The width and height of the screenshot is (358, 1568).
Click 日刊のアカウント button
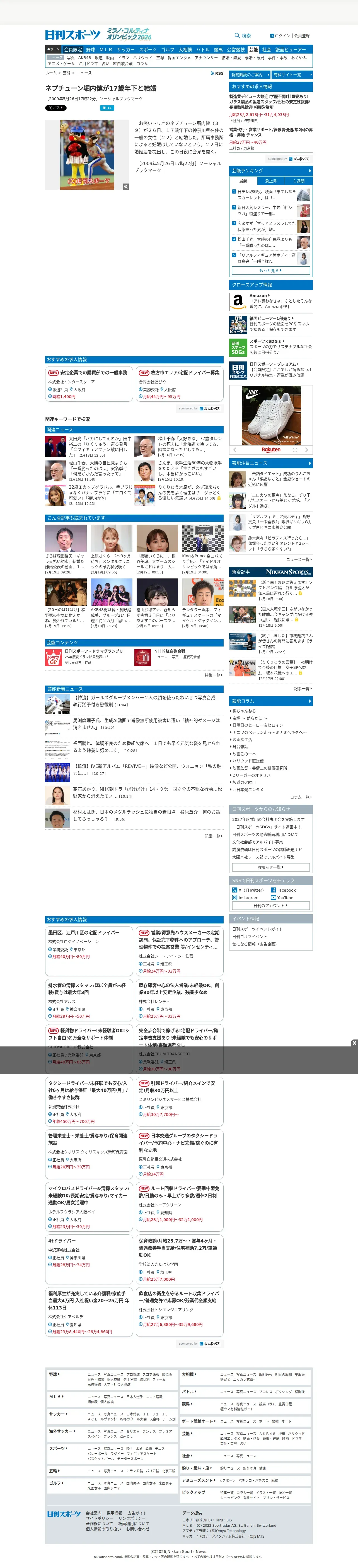point(271,905)
